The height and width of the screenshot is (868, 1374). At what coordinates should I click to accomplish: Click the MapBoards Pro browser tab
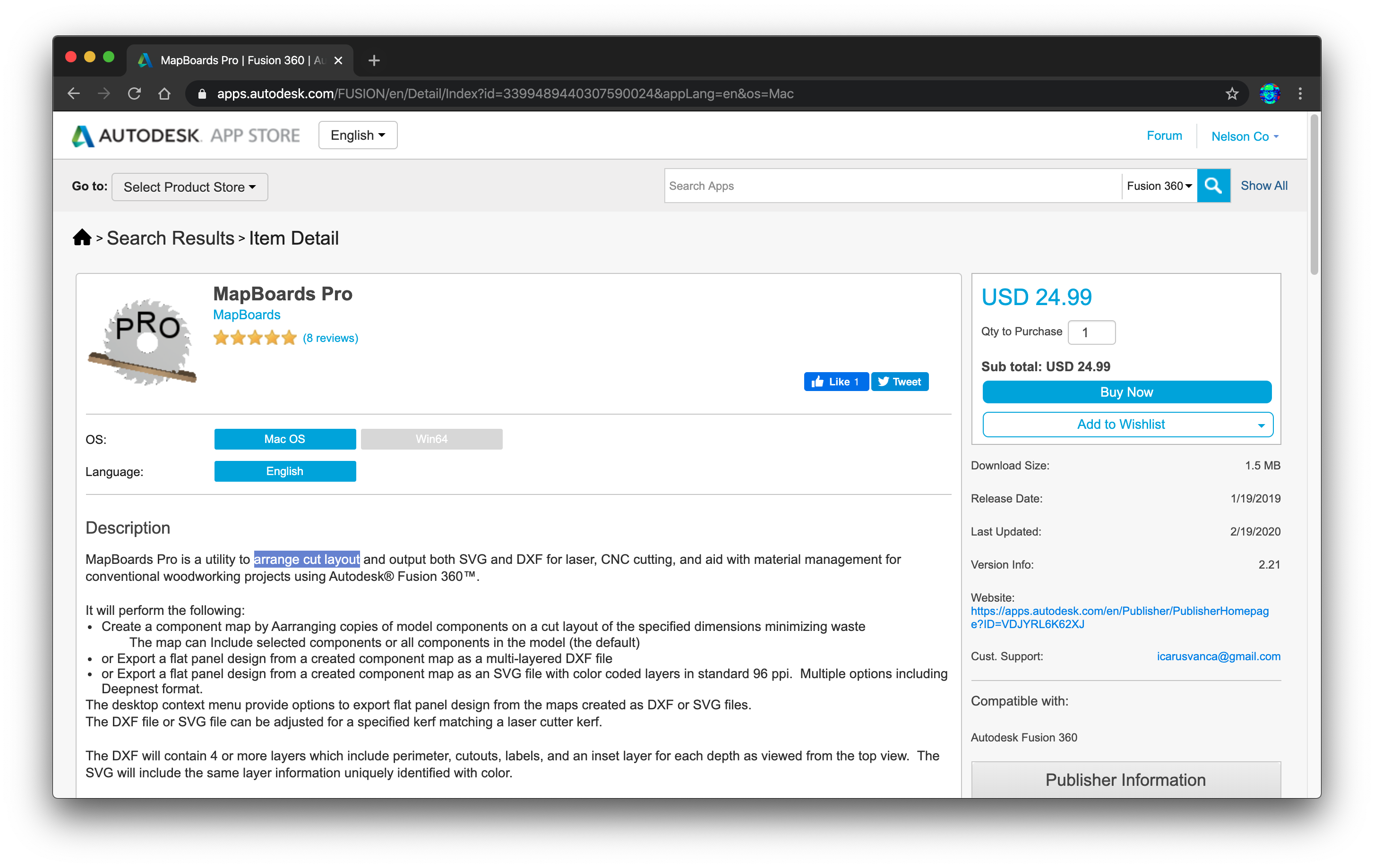(240, 60)
